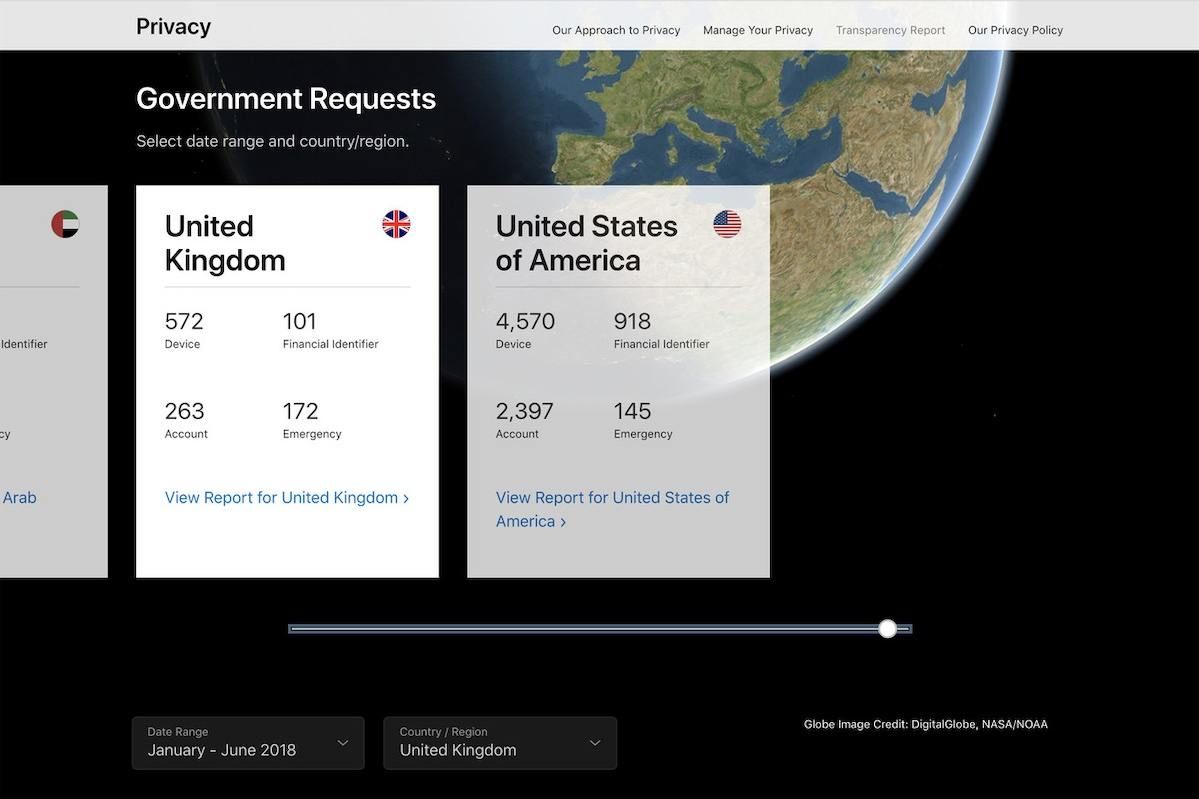Open the Manage Your Privacy page
This screenshot has height=799, width=1199.
[758, 30]
